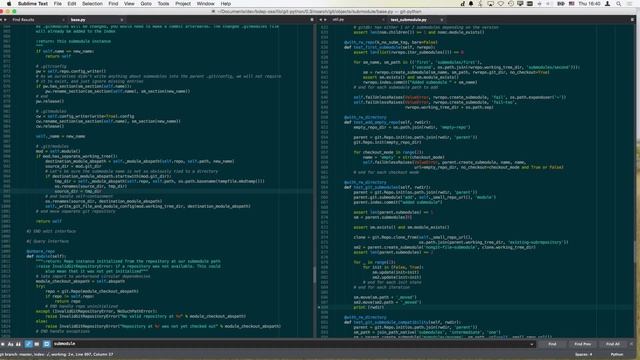The width and height of the screenshot is (640, 360).
Task: Close the base.py tab
Action: click(x=122, y=20)
